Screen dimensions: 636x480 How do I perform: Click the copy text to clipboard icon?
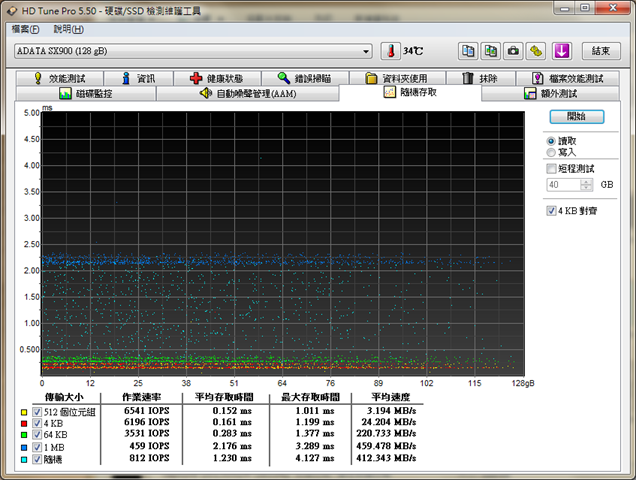pyautogui.click(x=468, y=51)
